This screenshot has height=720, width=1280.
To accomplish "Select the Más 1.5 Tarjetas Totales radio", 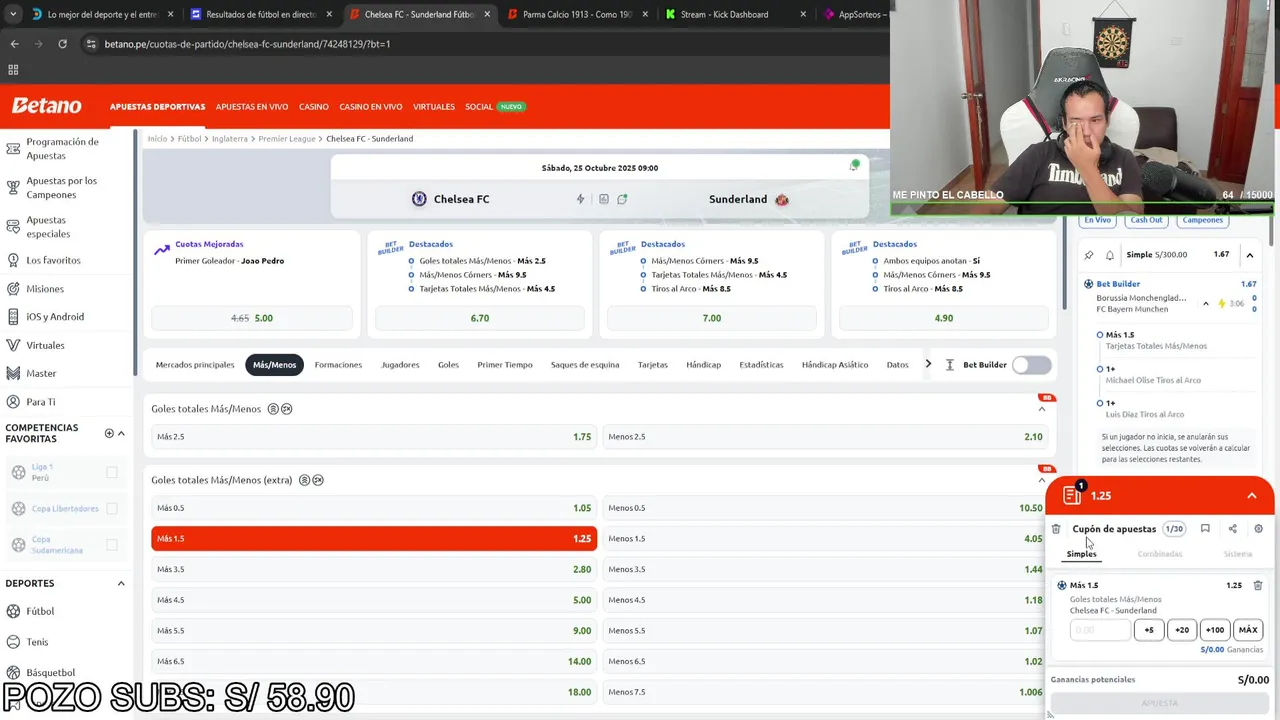I will point(1100,335).
